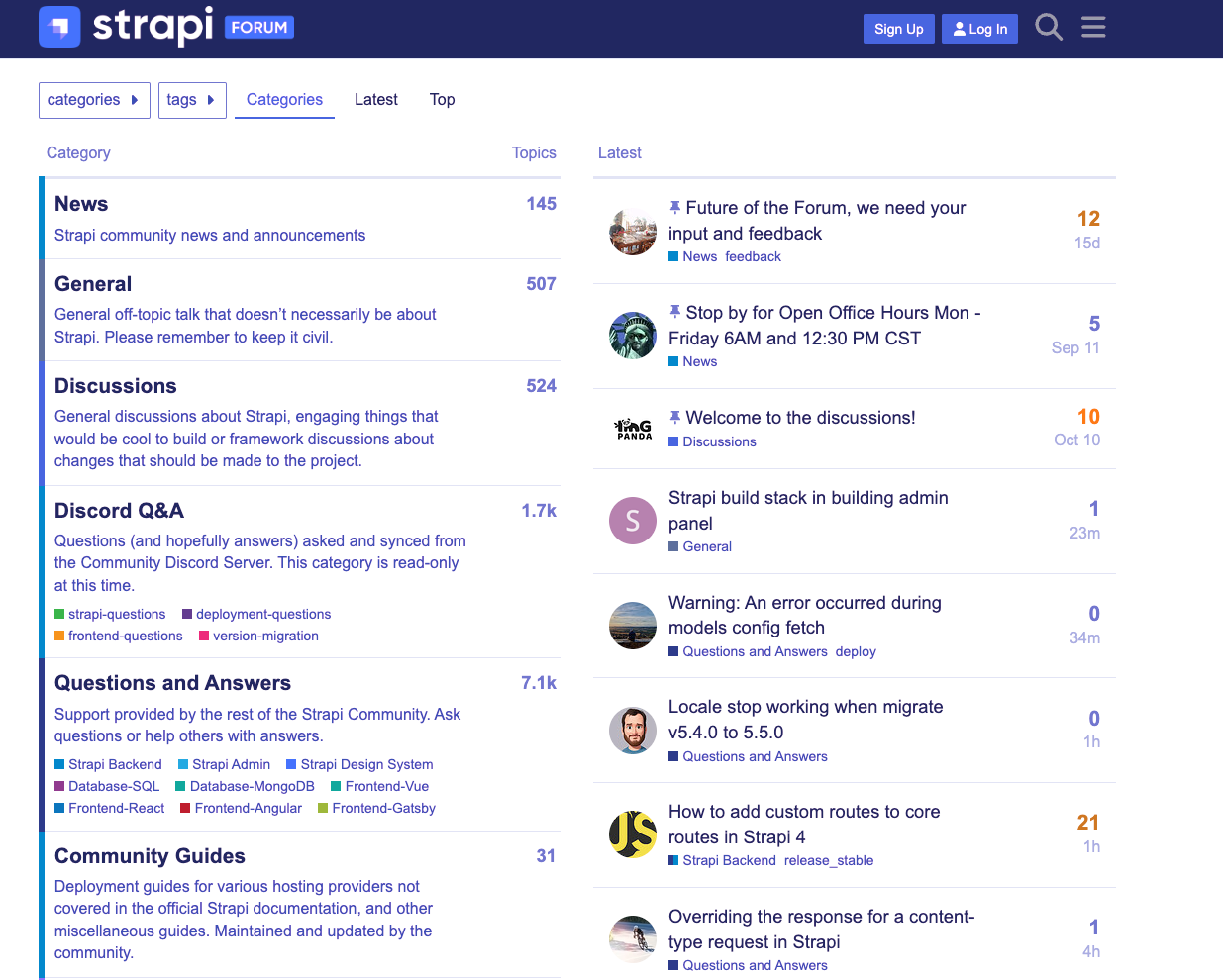This screenshot has height=980, width=1223.
Task: Open the Questions and Answers category heading
Action: [x=172, y=683]
